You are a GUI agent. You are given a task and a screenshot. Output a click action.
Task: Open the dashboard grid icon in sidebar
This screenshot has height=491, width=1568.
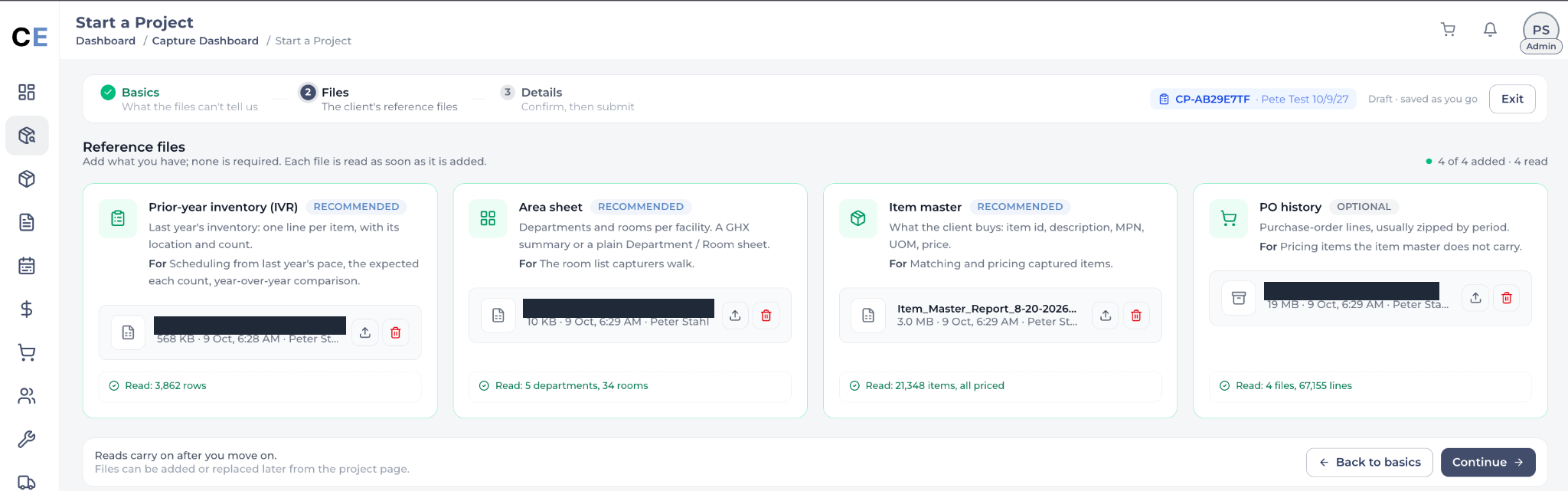pos(27,92)
